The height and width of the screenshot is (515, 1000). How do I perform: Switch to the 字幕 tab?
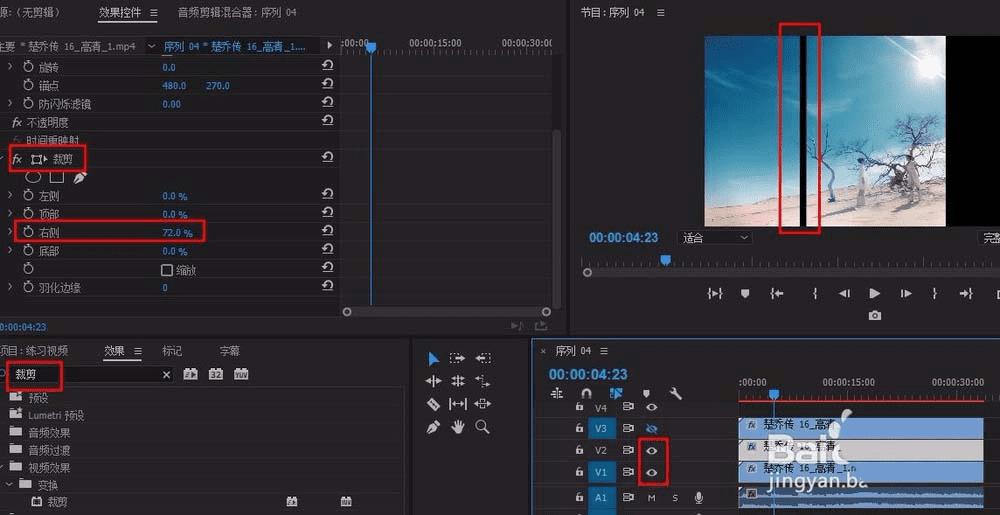pyautogui.click(x=230, y=351)
